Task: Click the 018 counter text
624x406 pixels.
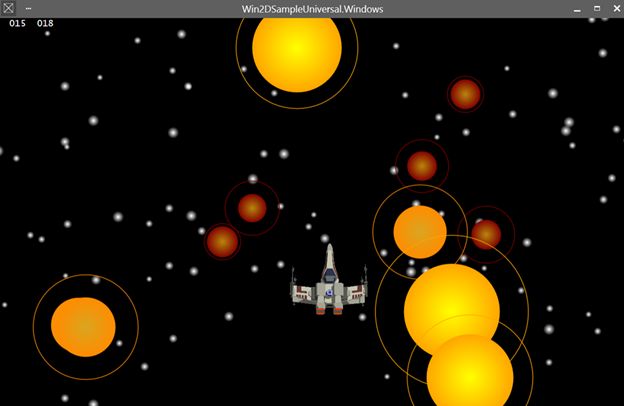Action: (x=45, y=23)
